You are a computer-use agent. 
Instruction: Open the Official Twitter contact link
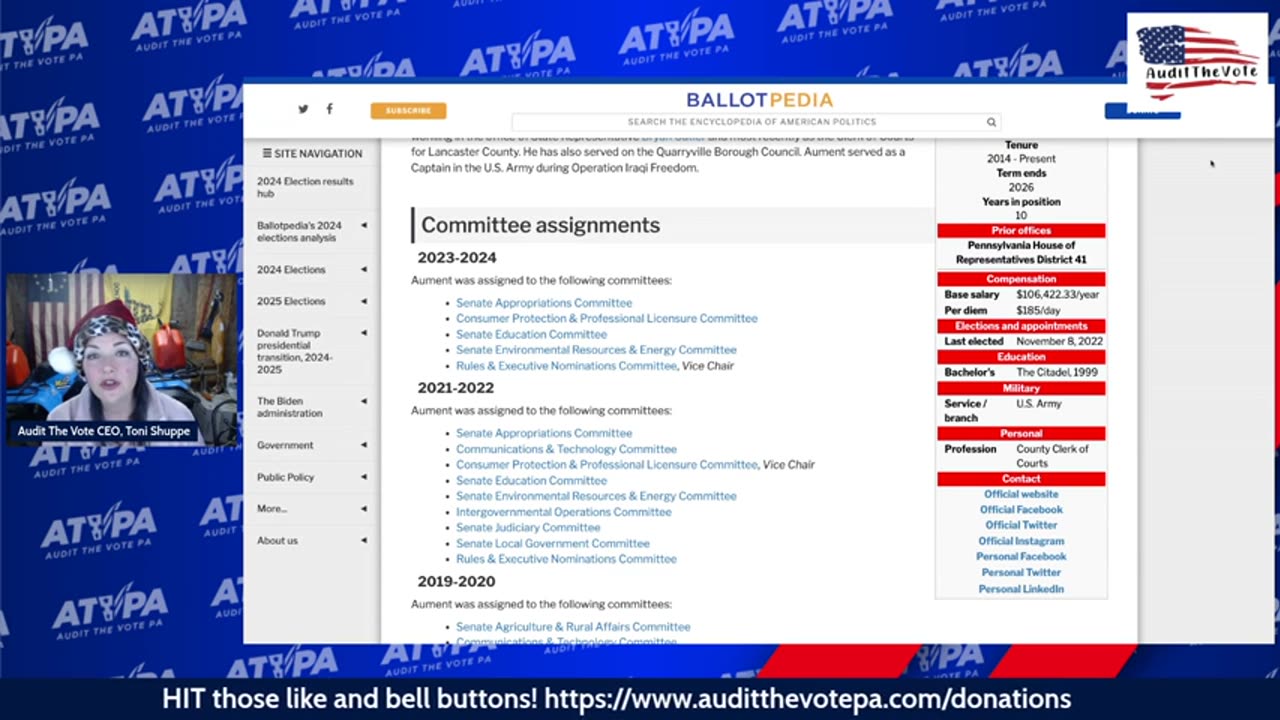click(x=1021, y=525)
